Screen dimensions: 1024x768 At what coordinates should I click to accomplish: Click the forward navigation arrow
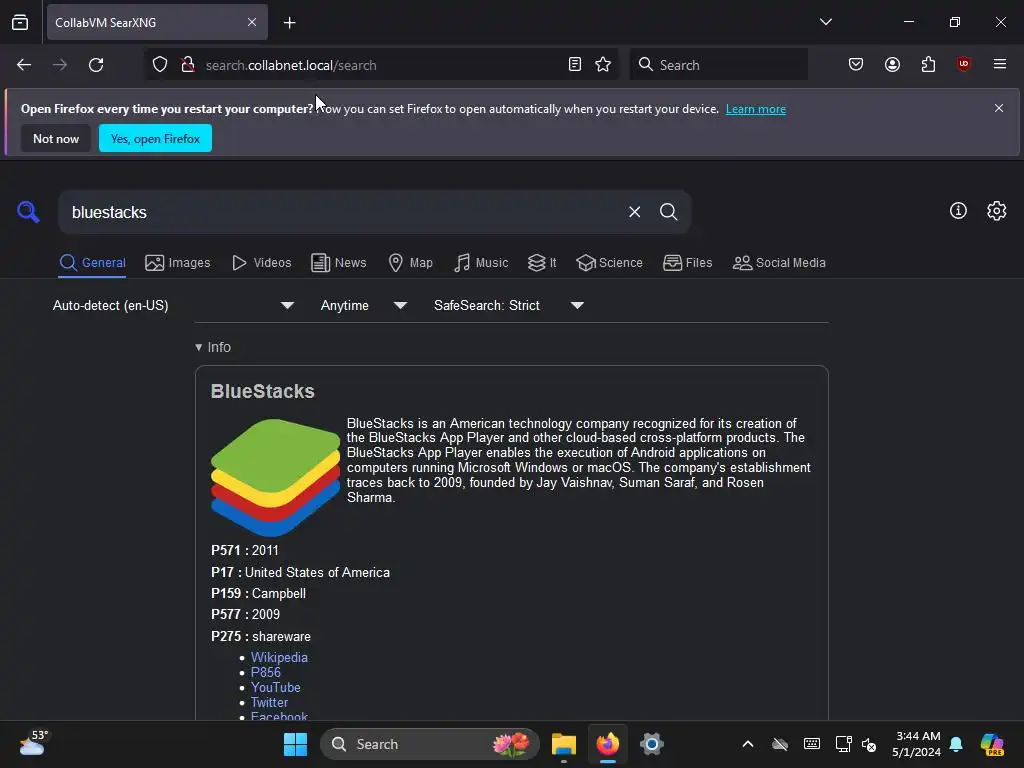(60, 65)
